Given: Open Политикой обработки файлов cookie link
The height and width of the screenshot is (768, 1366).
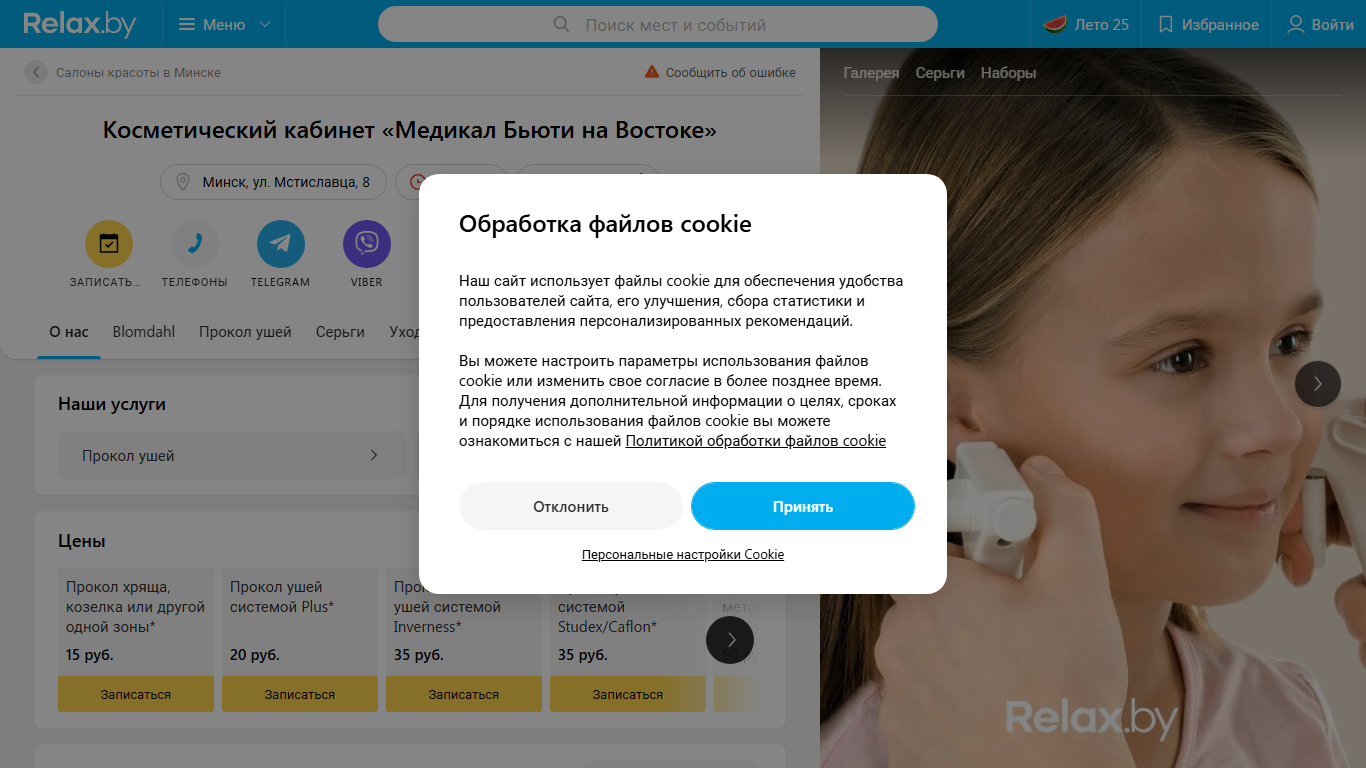Looking at the screenshot, I should tap(756, 440).
